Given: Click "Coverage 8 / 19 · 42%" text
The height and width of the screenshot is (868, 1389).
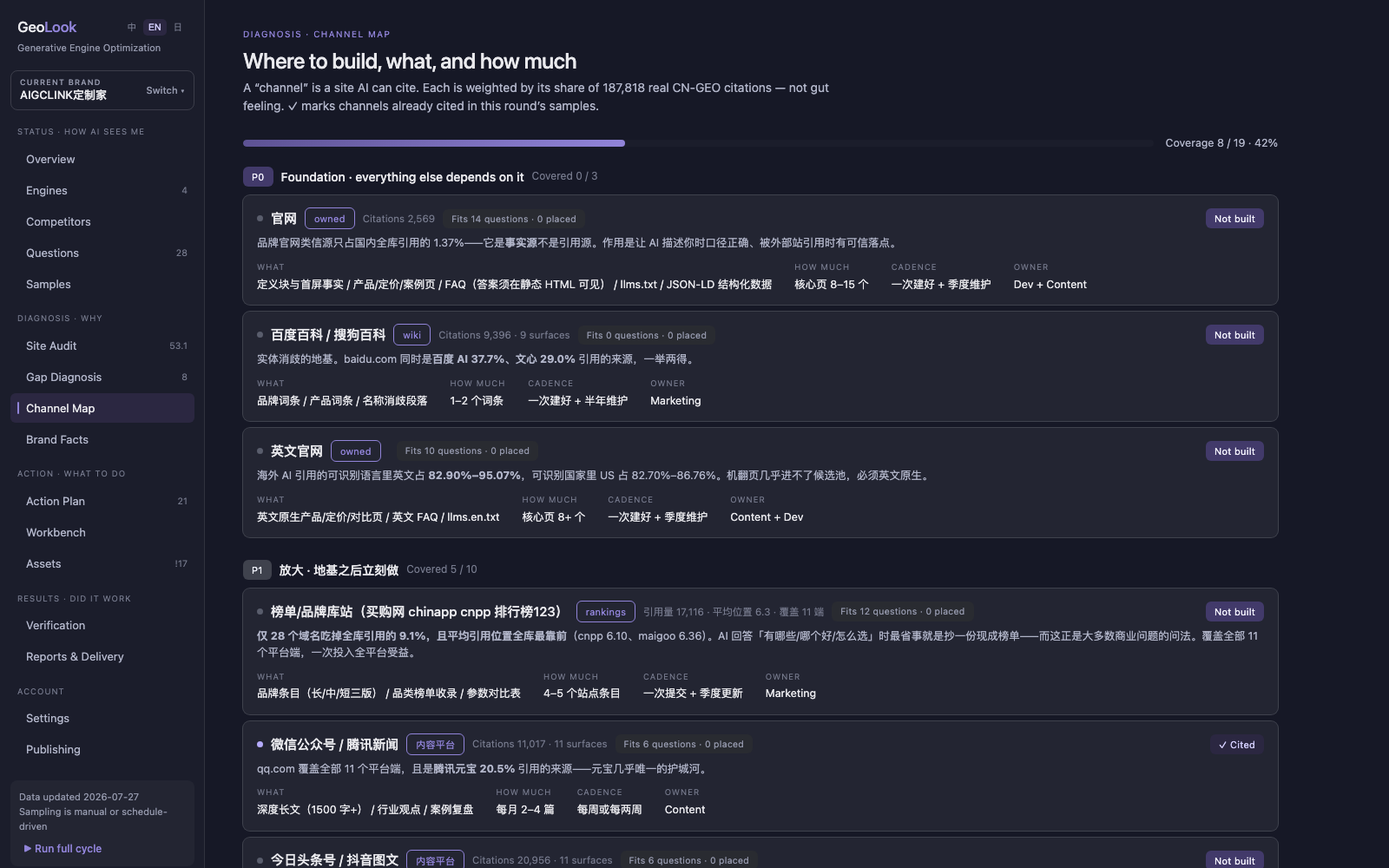Looking at the screenshot, I should click(x=1221, y=143).
